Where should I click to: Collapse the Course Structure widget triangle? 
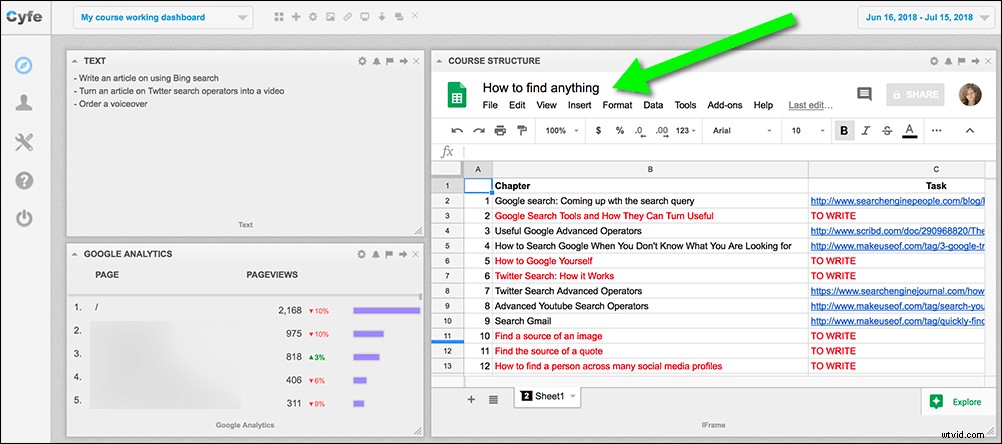[439, 61]
